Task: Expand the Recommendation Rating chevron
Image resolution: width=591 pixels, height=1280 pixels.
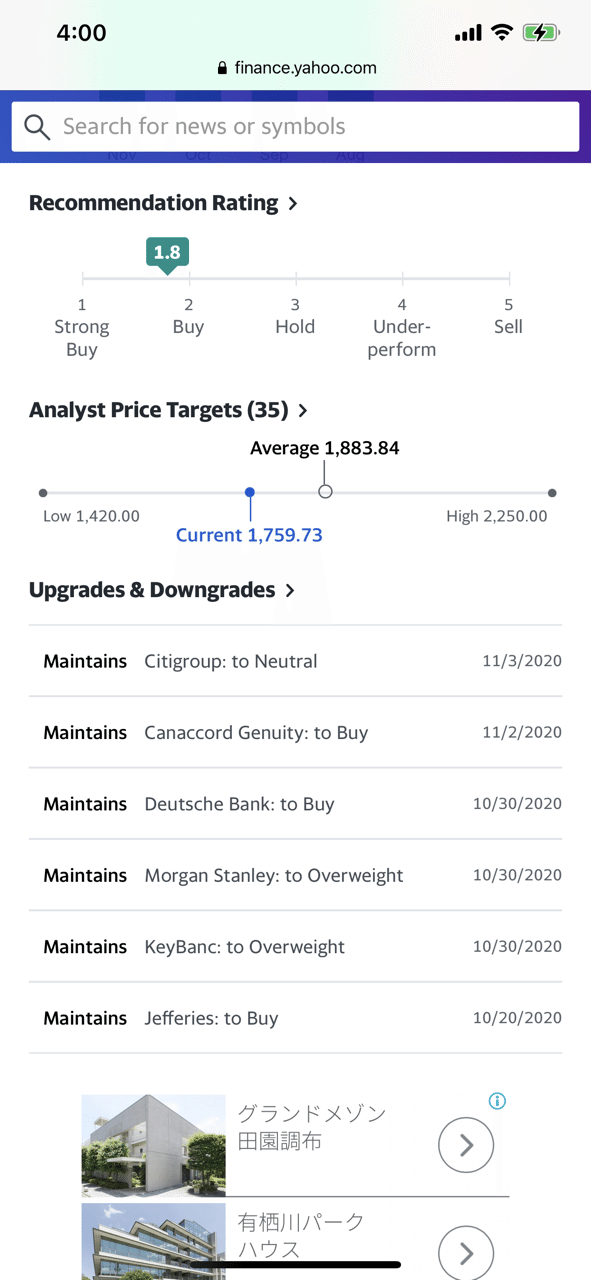Action: [293, 203]
